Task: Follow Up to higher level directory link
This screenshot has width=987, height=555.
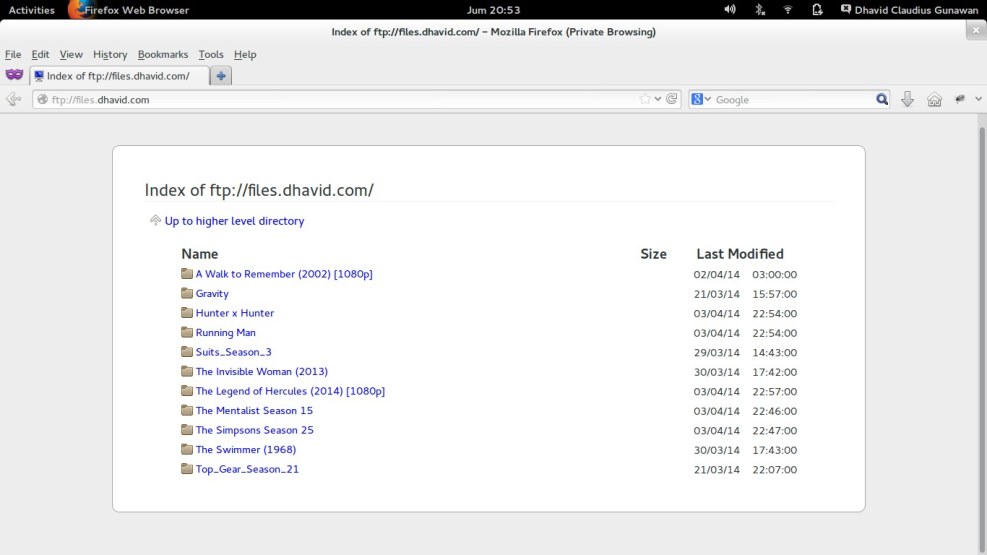Action: 234,221
